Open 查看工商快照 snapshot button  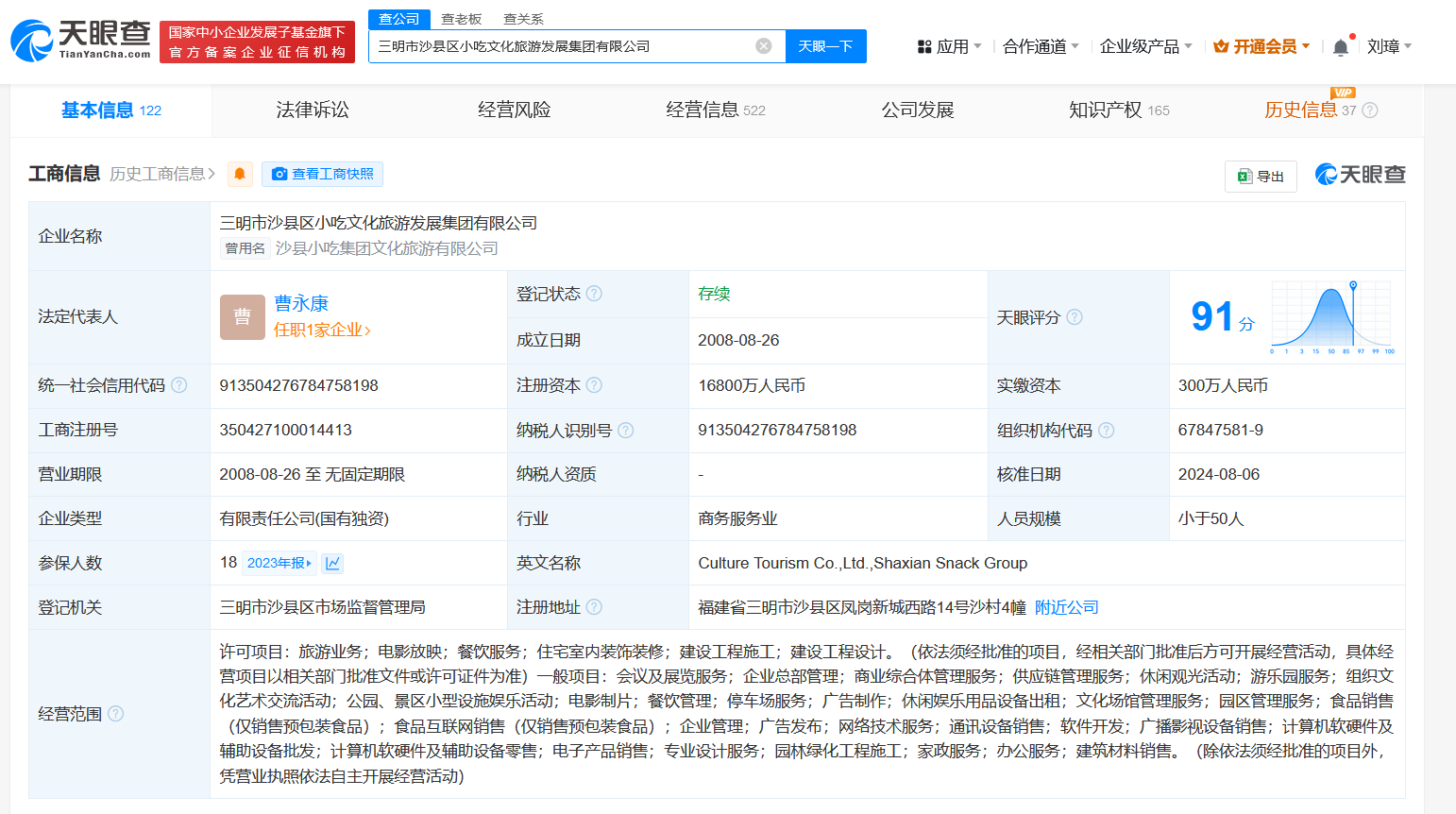point(322,174)
